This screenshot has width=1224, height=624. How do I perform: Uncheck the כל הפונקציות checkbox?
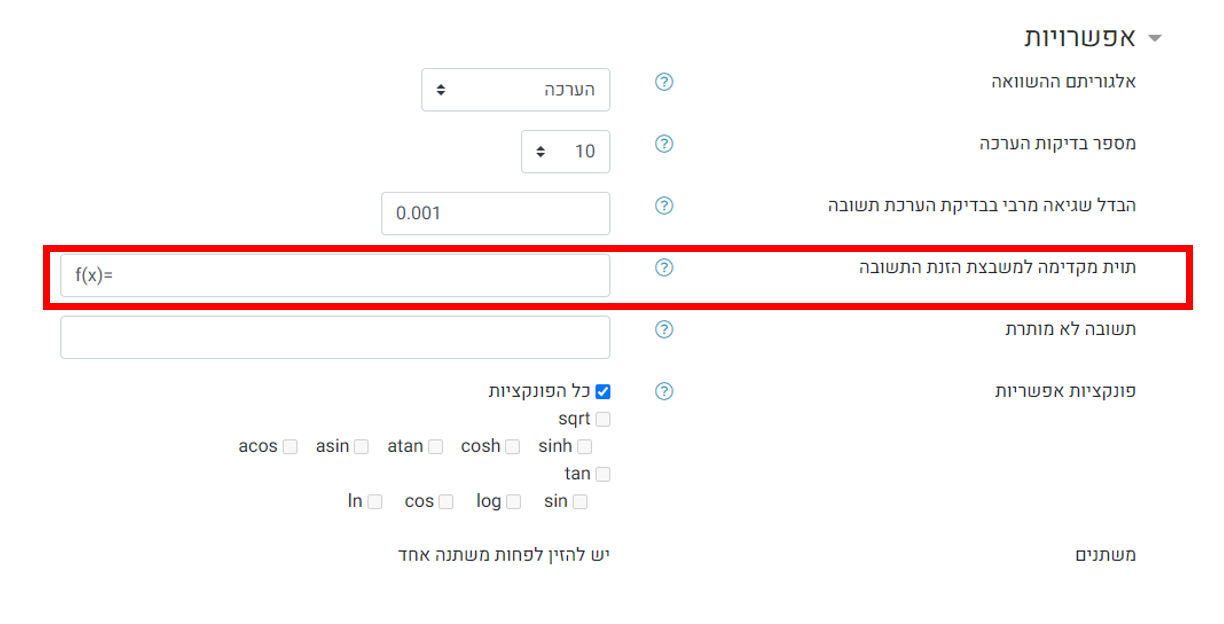(602, 392)
